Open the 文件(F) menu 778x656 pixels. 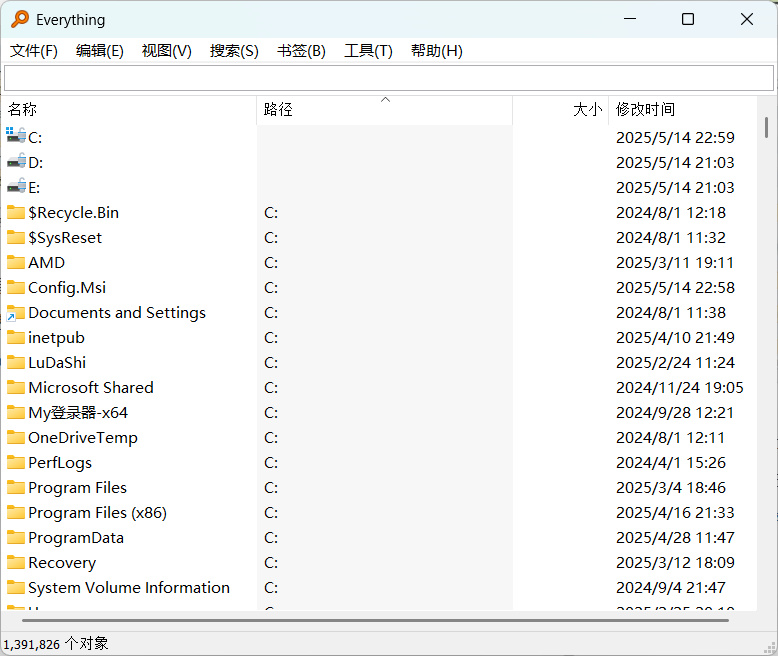coord(34,51)
